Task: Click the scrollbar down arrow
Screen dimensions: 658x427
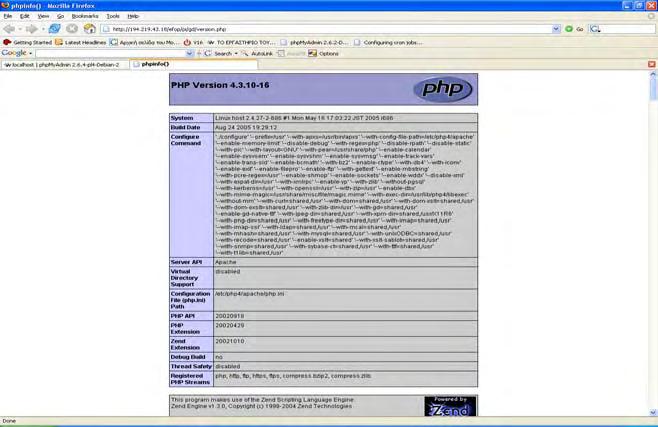Action: point(653,412)
